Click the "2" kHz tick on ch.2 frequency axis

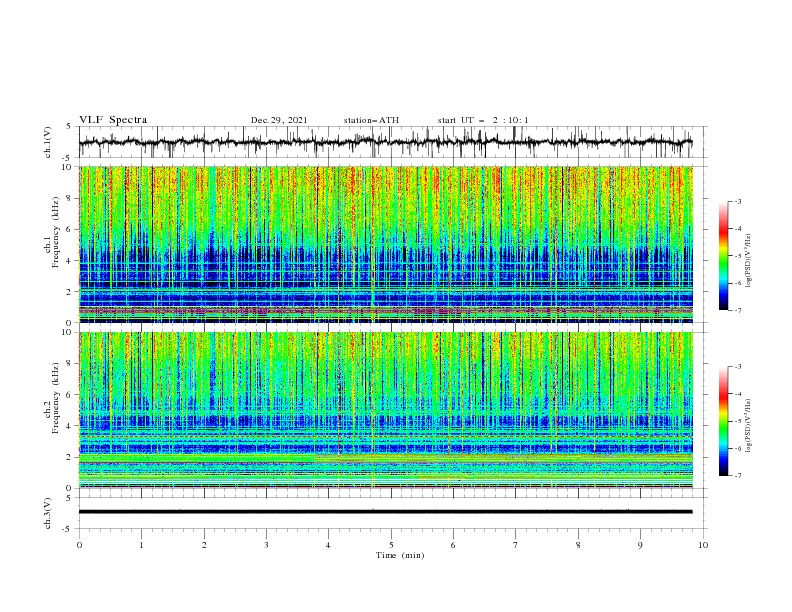pyautogui.click(x=70, y=457)
